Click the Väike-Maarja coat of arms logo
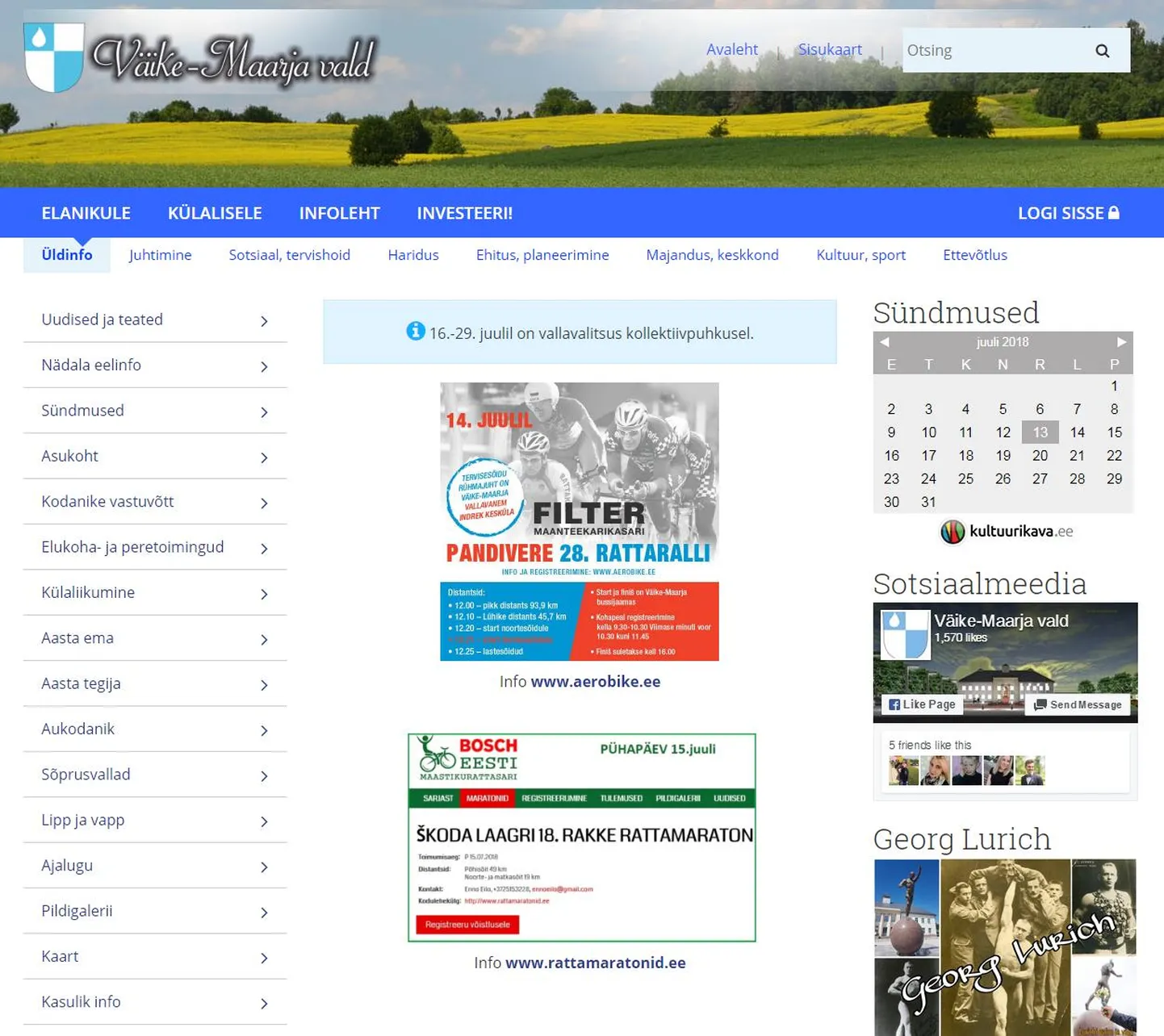Image resolution: width=1164 pixels, height=1036 pixels. click(54, 57)
